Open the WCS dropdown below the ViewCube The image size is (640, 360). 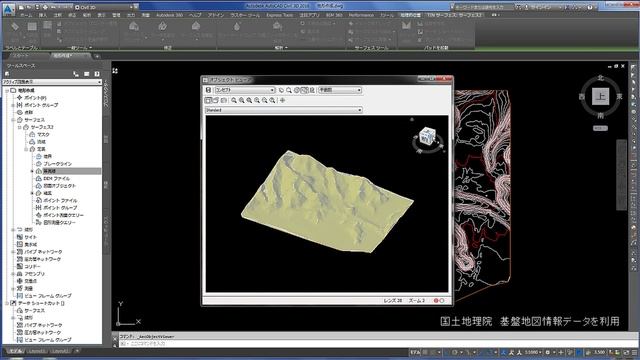600,128
